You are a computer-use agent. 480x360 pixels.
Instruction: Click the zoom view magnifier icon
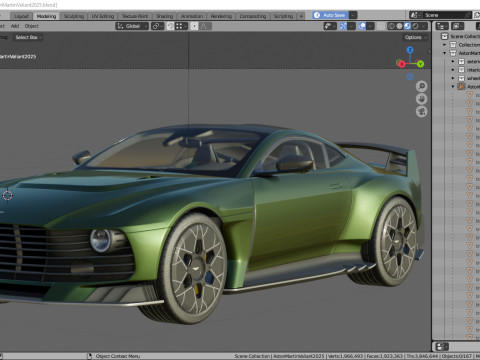(422, 86)
